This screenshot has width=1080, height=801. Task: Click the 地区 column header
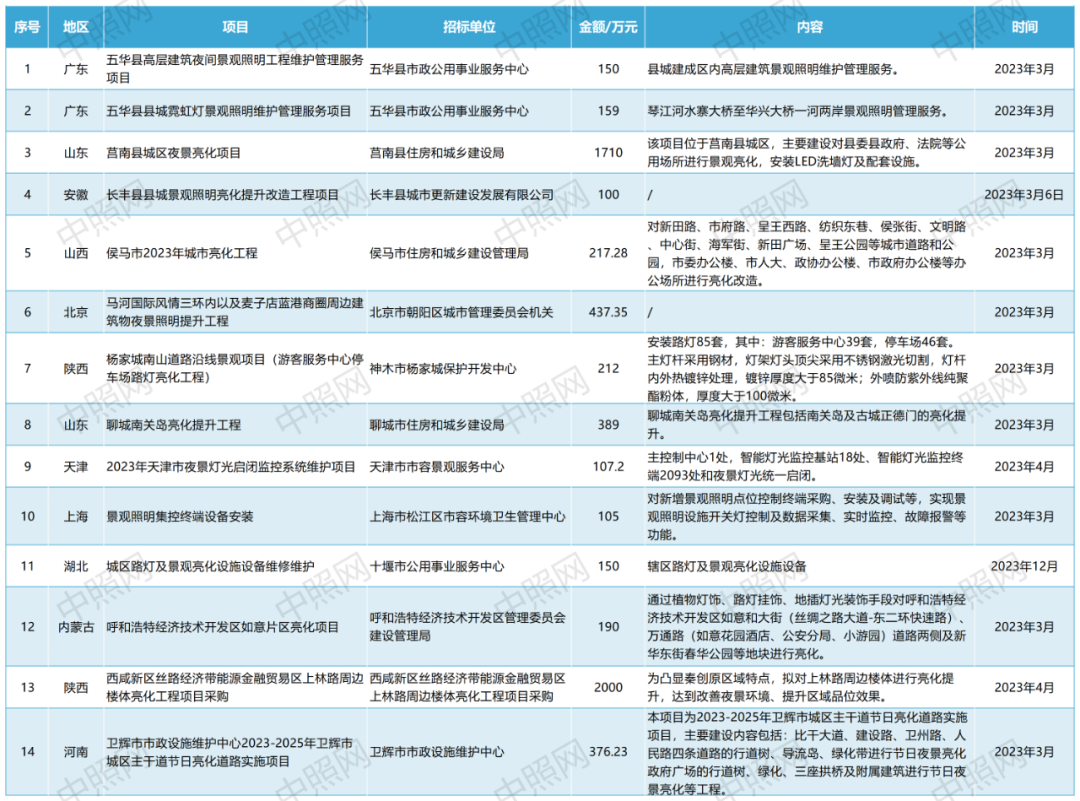[76, 27]
